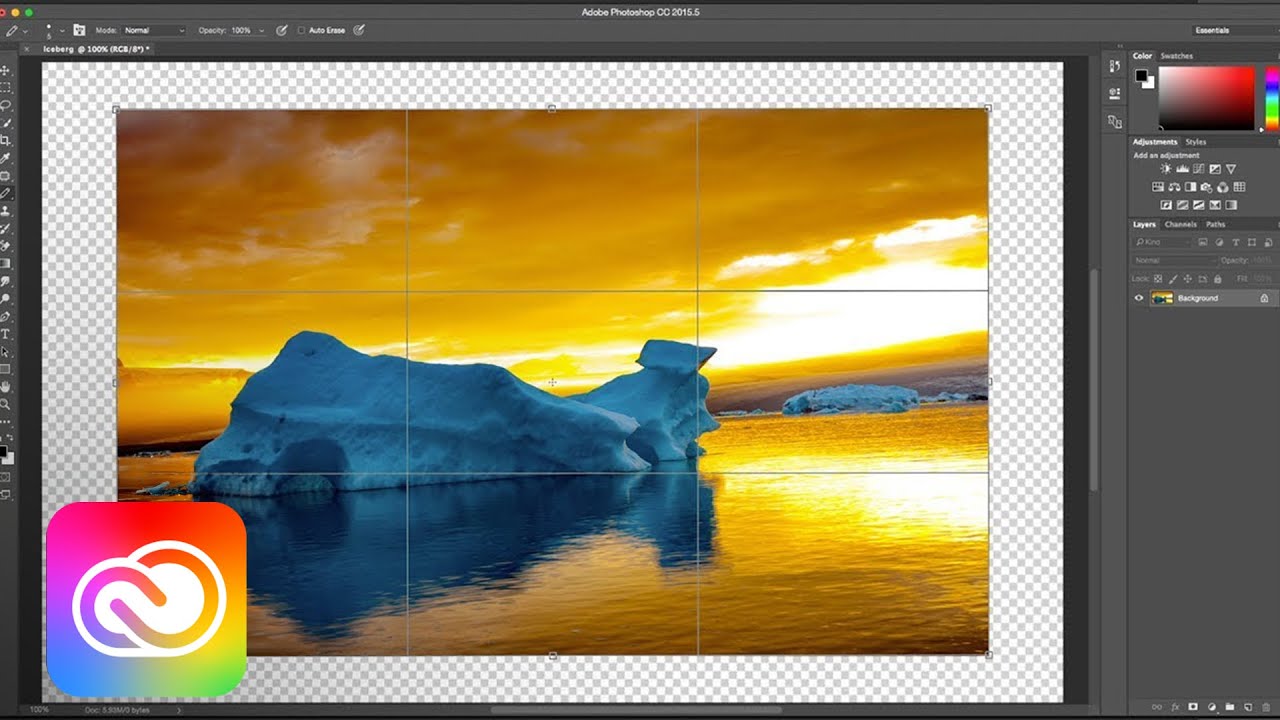Screen dimensions: 1280x720
Task: Open the brush settings panel icon
Action: 79,30
